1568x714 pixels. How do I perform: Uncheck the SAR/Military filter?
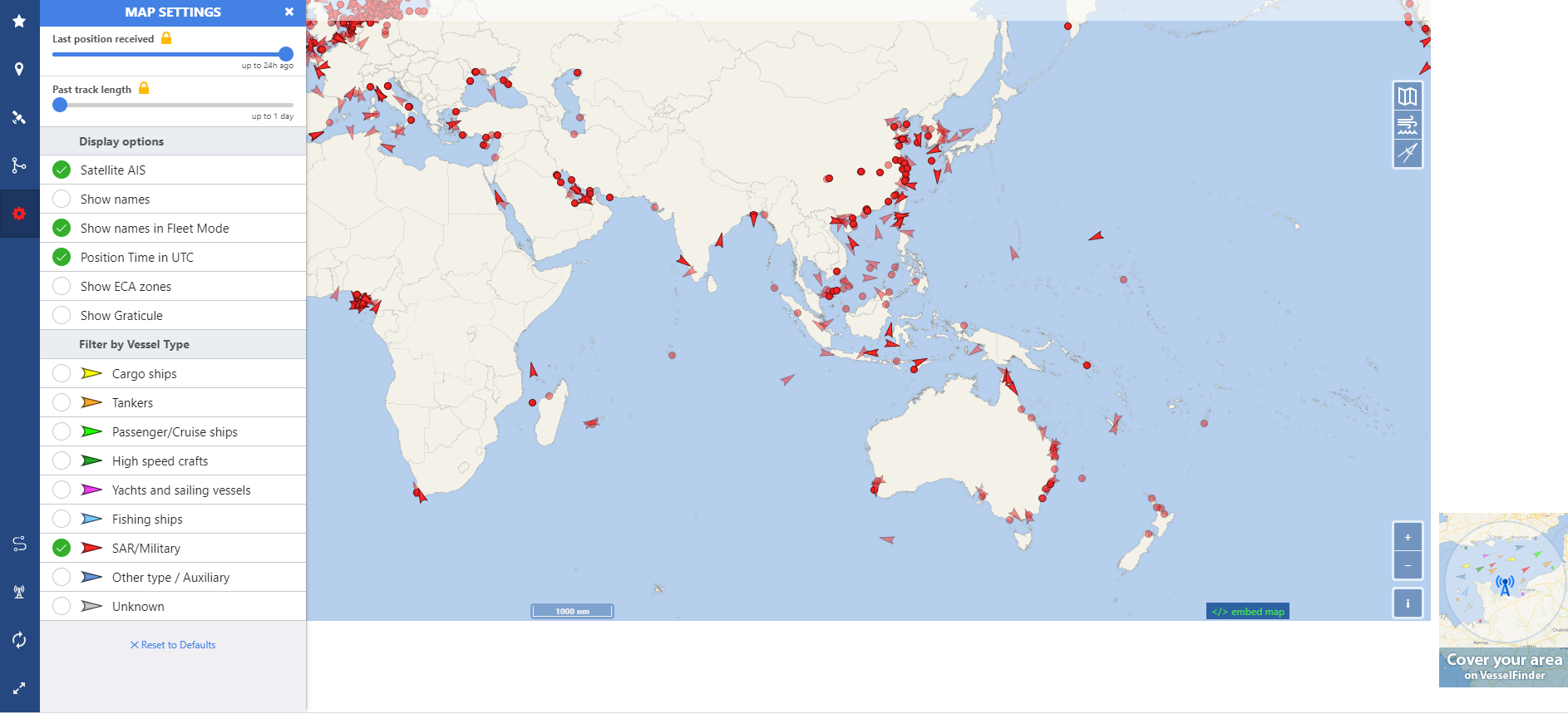click(x=62, y=548)
